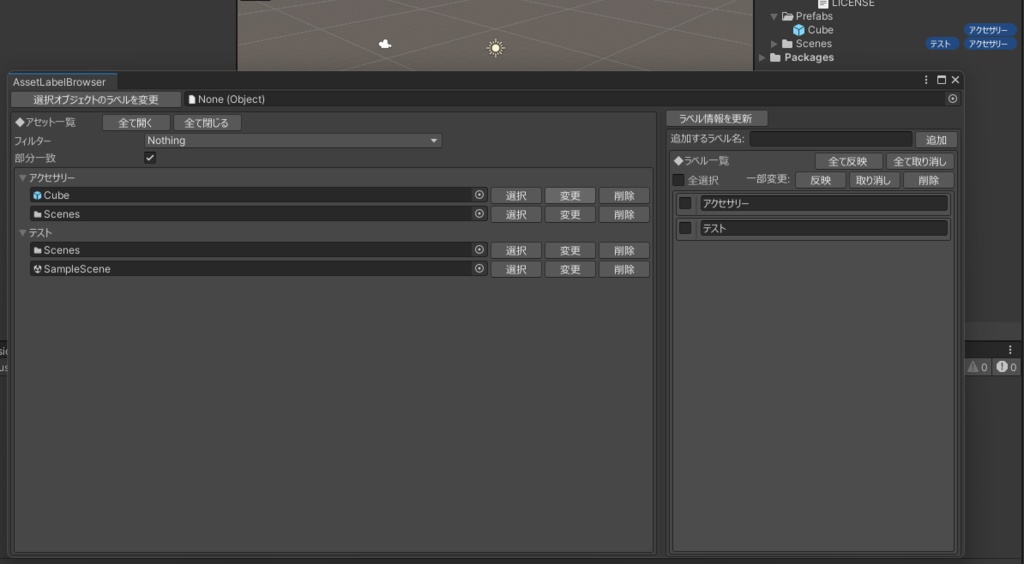The width and height of the screenshot is (1024, 564).
Task: Click テスト label badge next to Scenes
Action: tap(940, 44)
